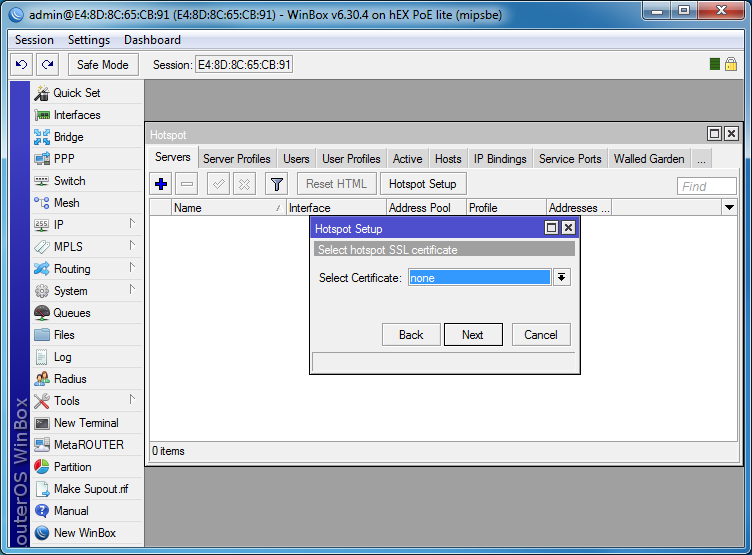Toggle Safe Mode

(x=103, y=64)
